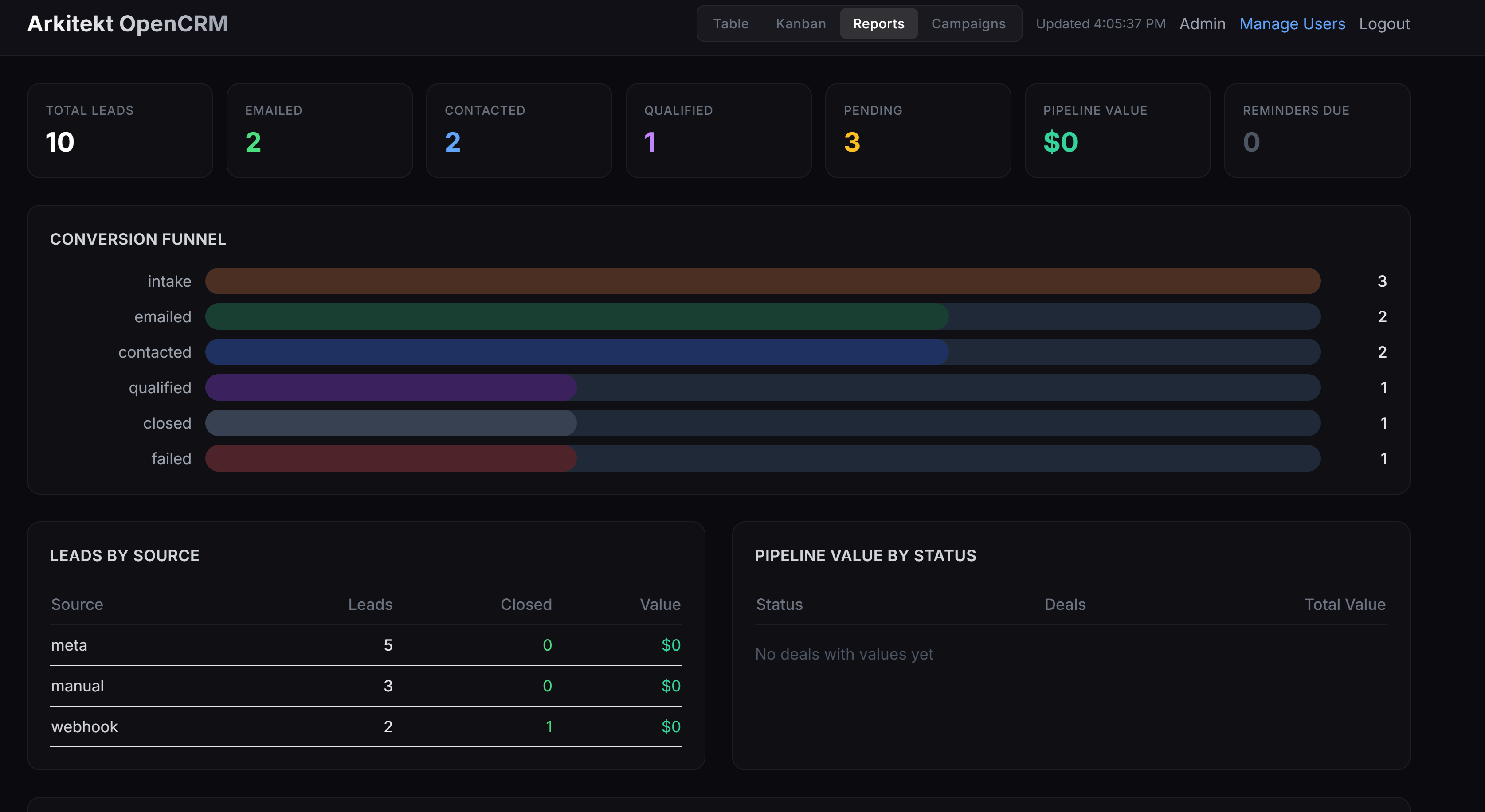Select the Reports tab
Screen dimensions: 1485x812
pos(878,23)
